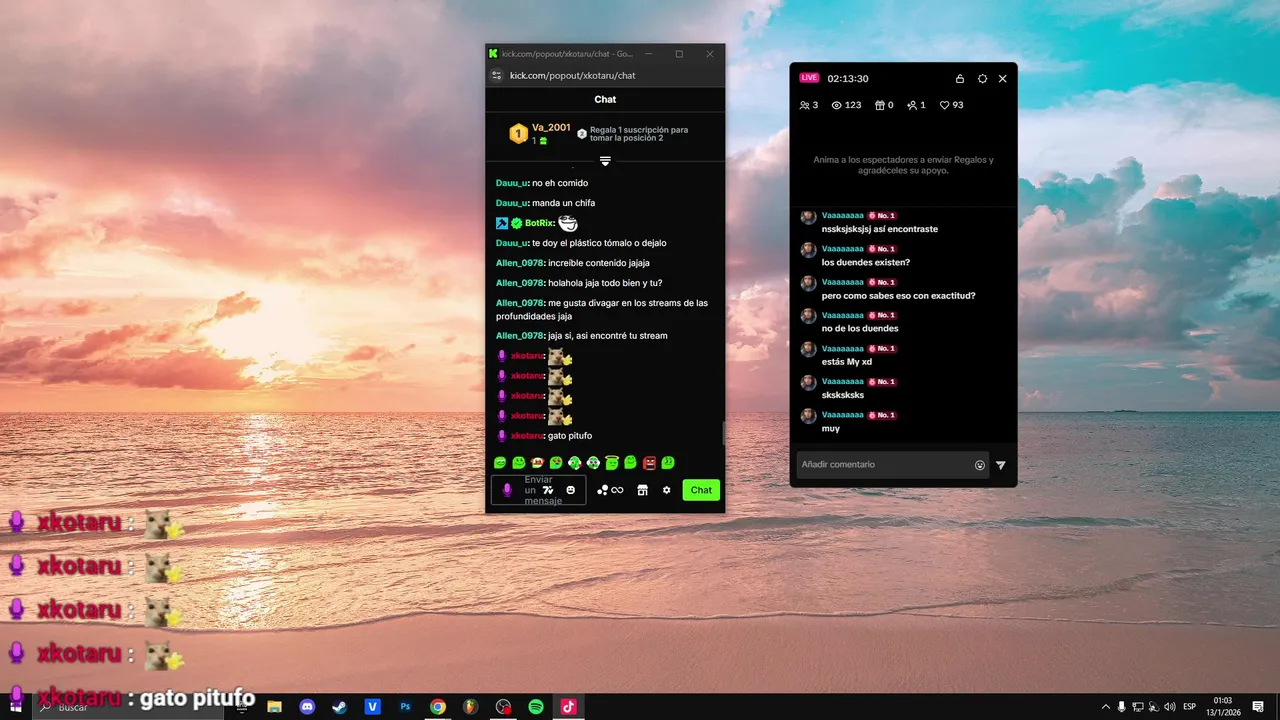
Task: Click the No. 1 badge above 'sksksksks'
Action: pos(882,382)
